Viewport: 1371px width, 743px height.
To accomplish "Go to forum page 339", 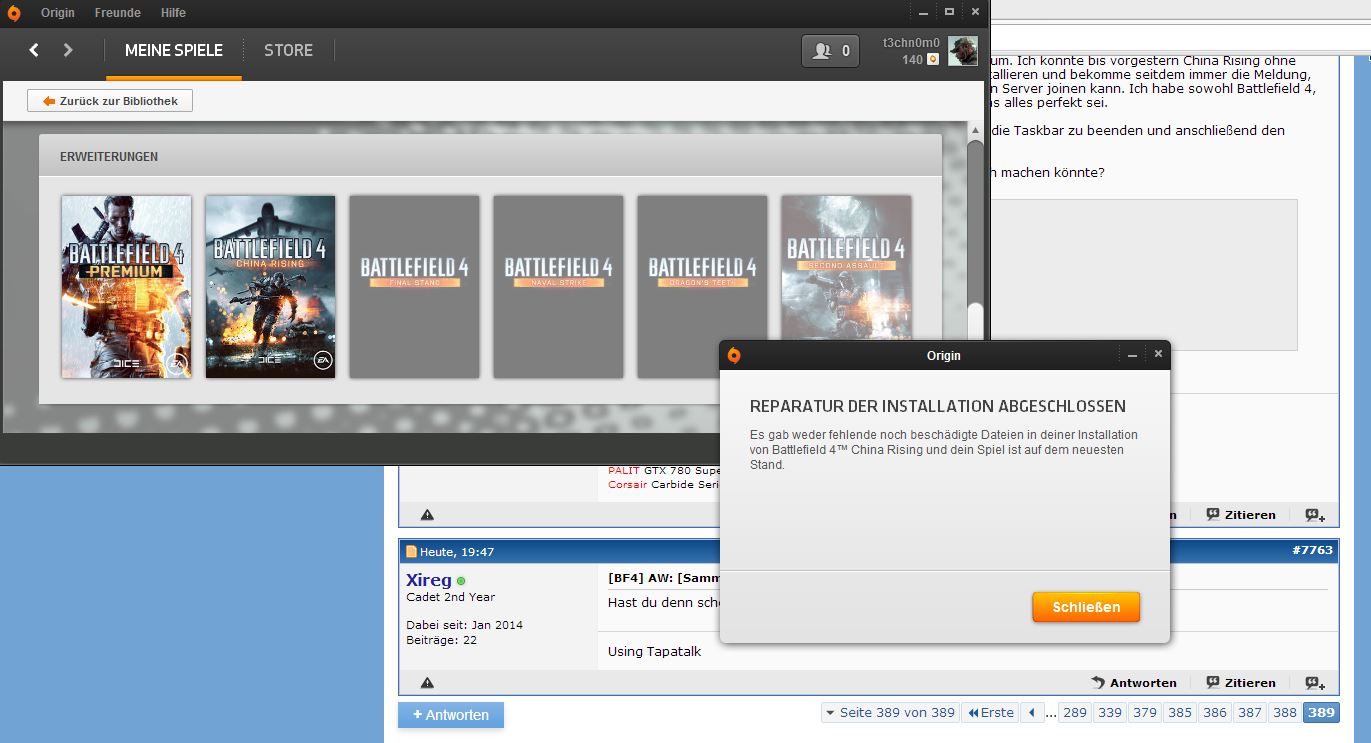I will [x=1110, y=713].
